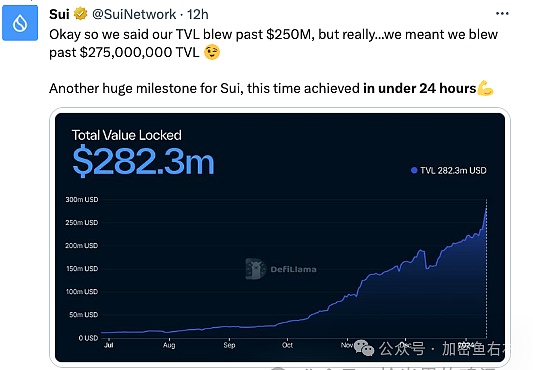Click the 300m USD y-axis label
533x370 pixels.
[x=82, y=200]
